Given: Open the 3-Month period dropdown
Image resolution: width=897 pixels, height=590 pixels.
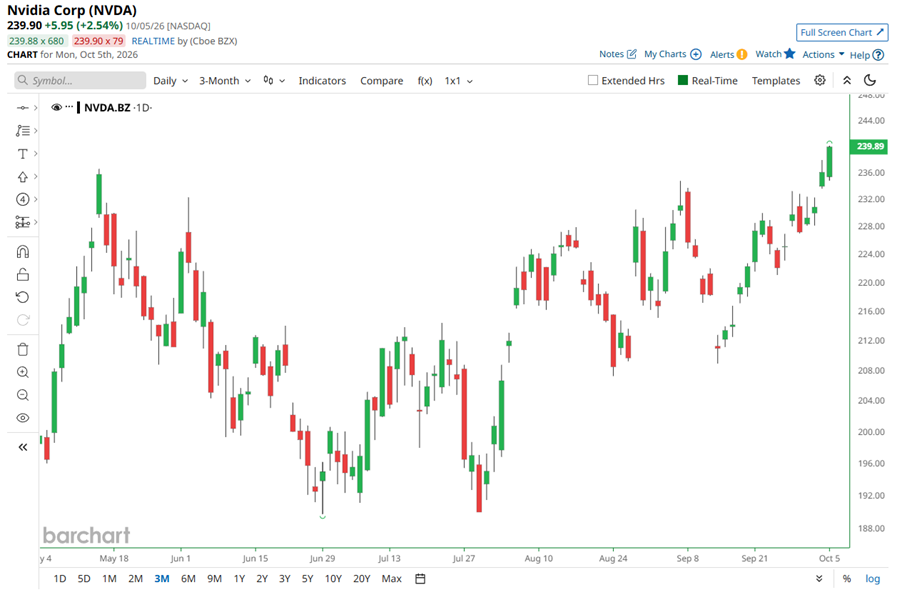Looking at the screenshot, I should pyautogui.click(x=225, y=81).
